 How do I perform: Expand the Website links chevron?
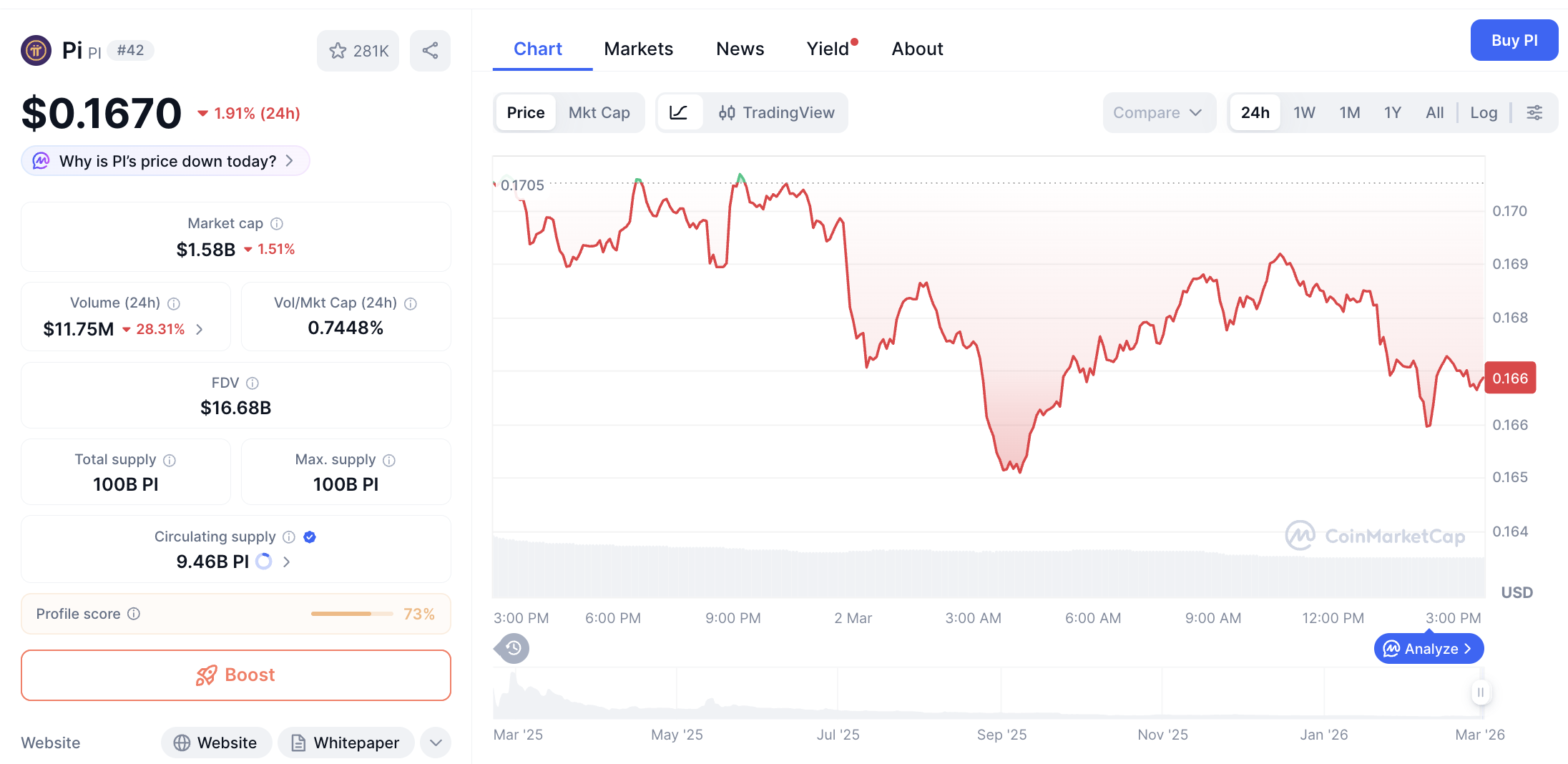point(436,743)
